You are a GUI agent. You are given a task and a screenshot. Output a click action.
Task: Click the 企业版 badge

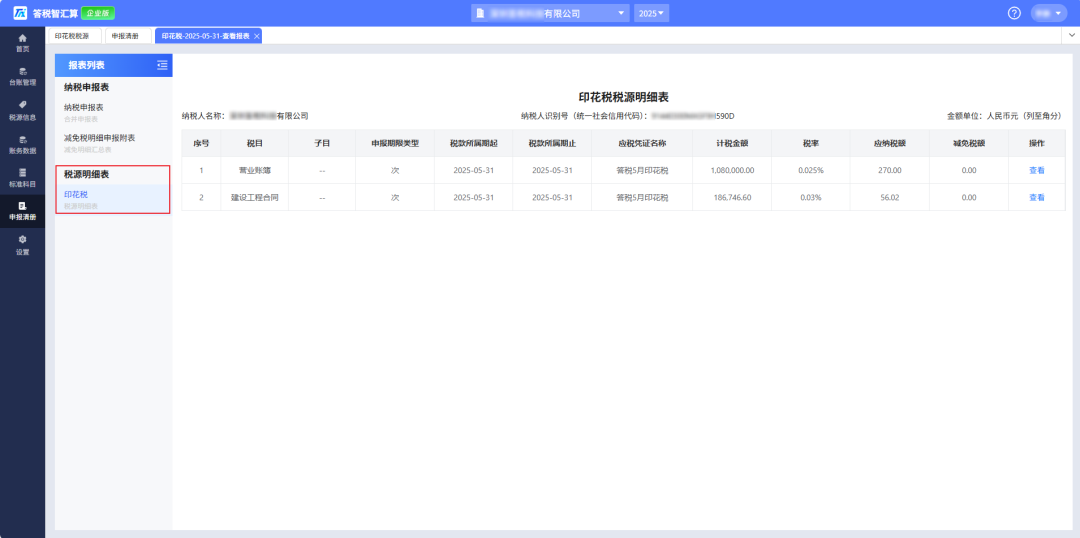(98, 13)
